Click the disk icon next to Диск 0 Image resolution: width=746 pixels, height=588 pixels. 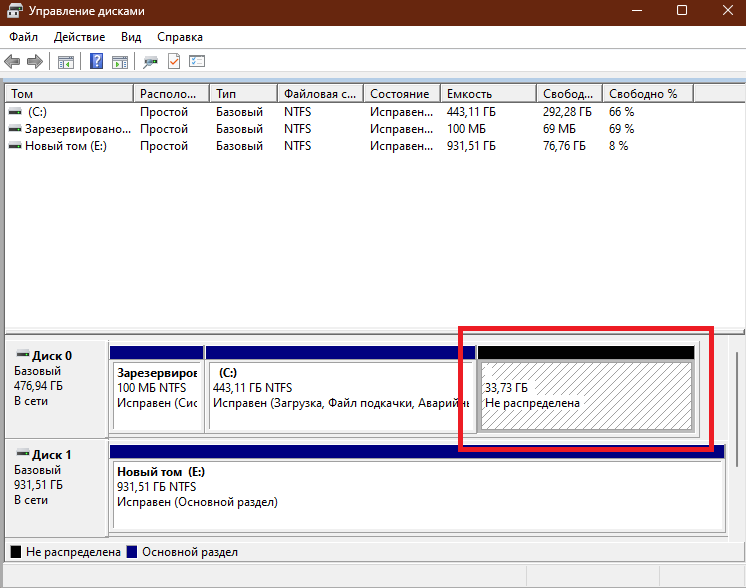23,354
